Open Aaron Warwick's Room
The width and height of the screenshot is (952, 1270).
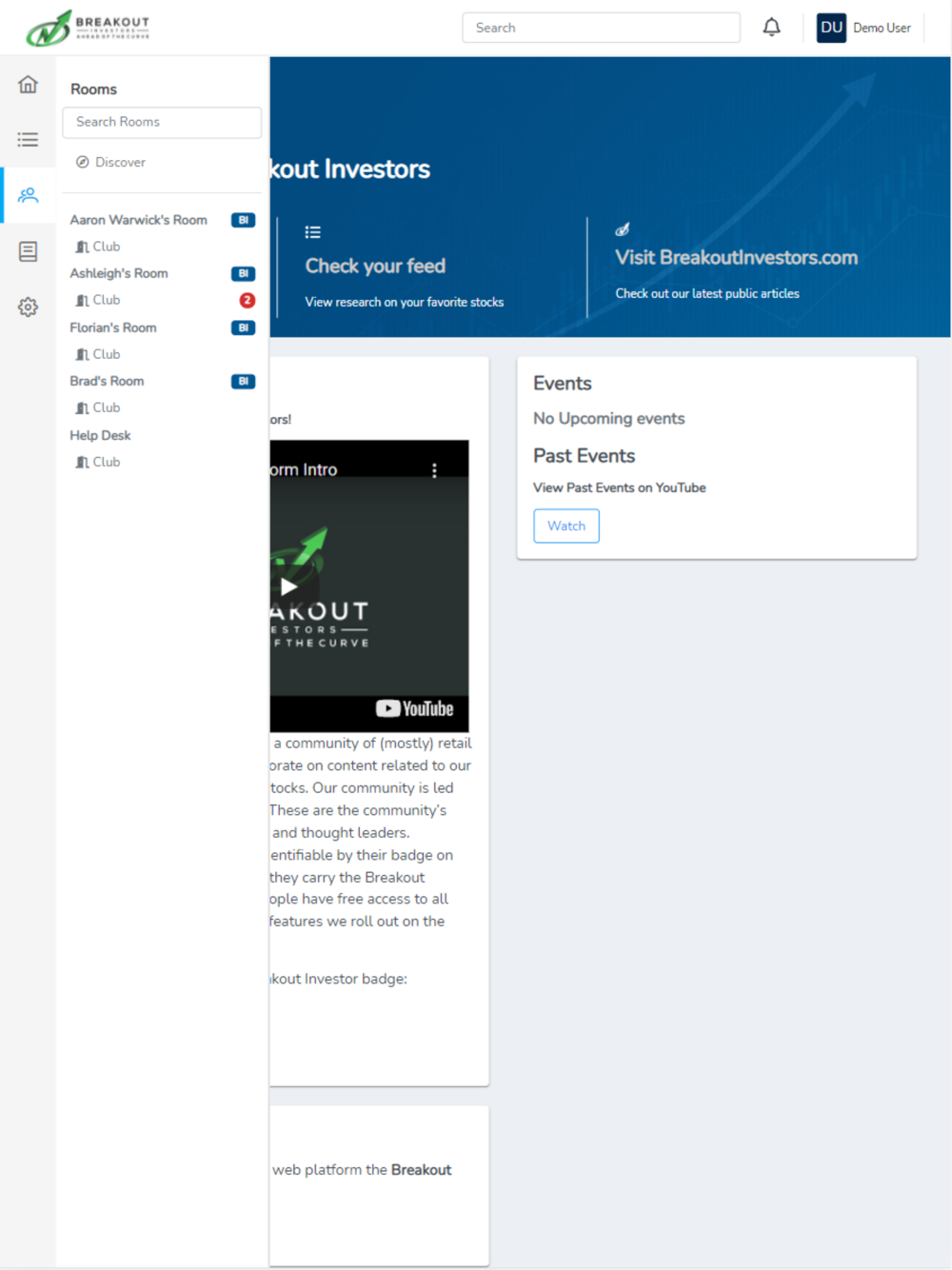(138, 220)
